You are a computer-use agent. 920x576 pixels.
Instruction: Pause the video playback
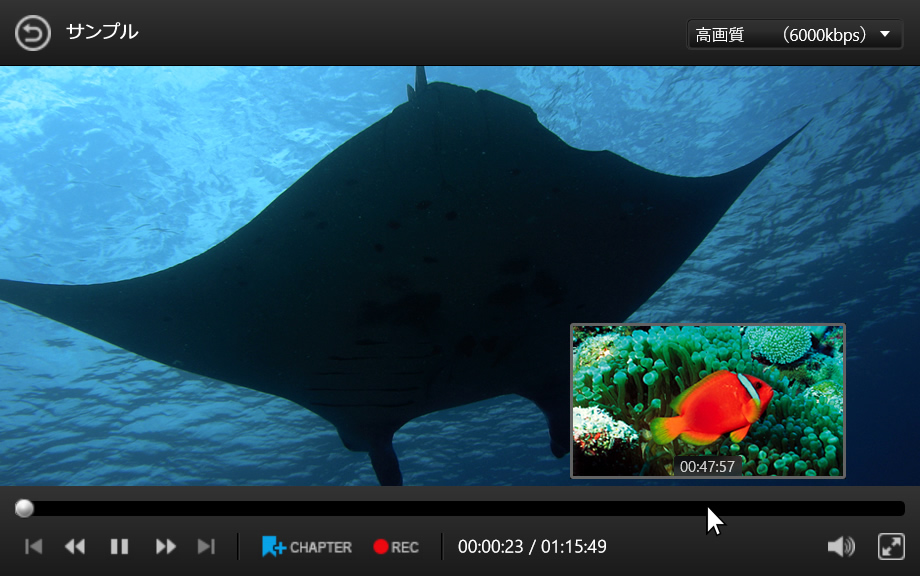(119, 547)
